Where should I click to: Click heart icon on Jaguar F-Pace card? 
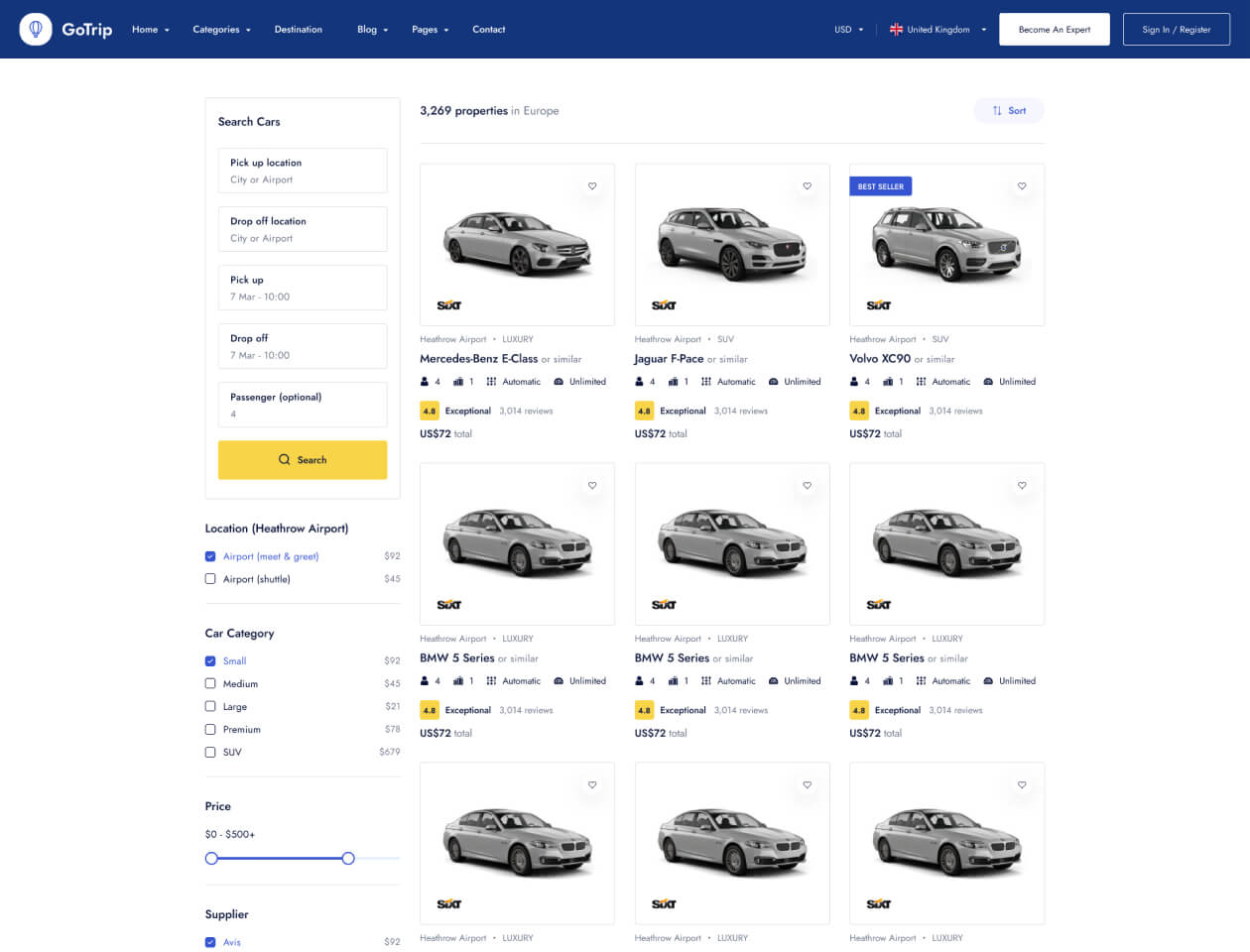807,186
